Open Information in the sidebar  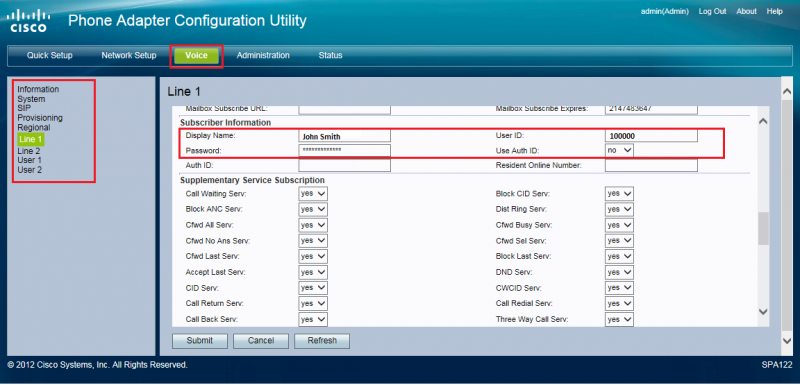38,89
